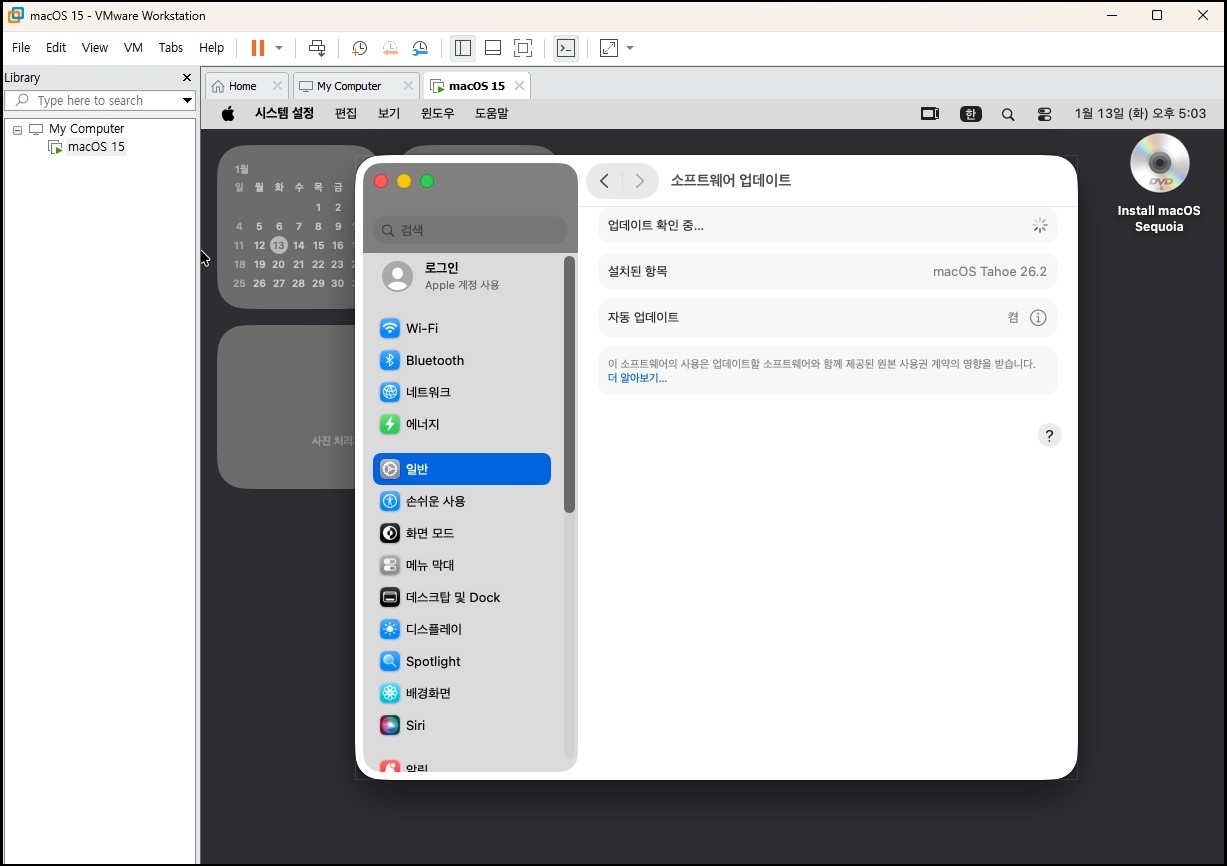The image size is (1227, 866).
Task: Take a snapshot of this virtual machine
Action: (359, 48)
